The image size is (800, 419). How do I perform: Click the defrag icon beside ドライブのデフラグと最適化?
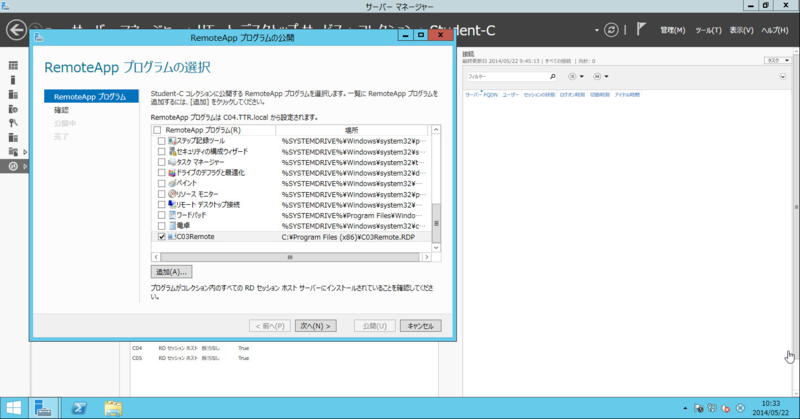(x=172, y=172)
